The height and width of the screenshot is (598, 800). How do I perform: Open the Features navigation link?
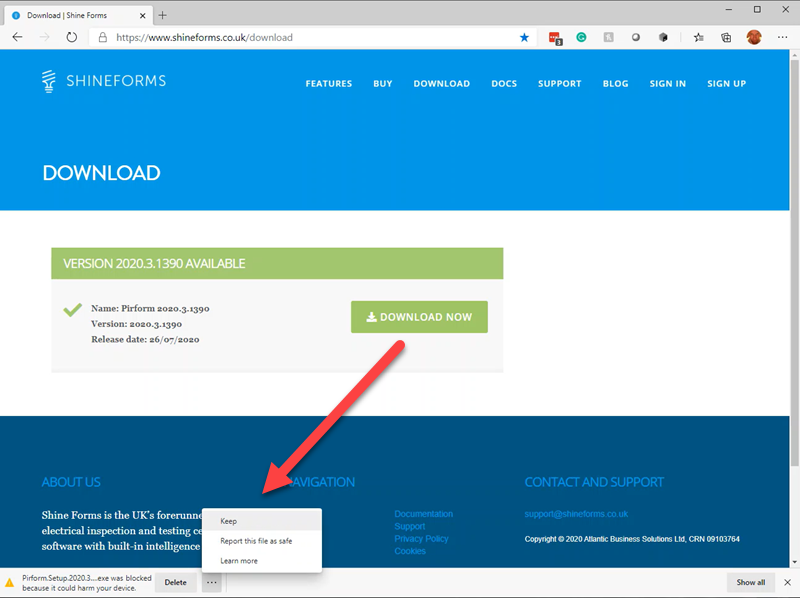329,84
